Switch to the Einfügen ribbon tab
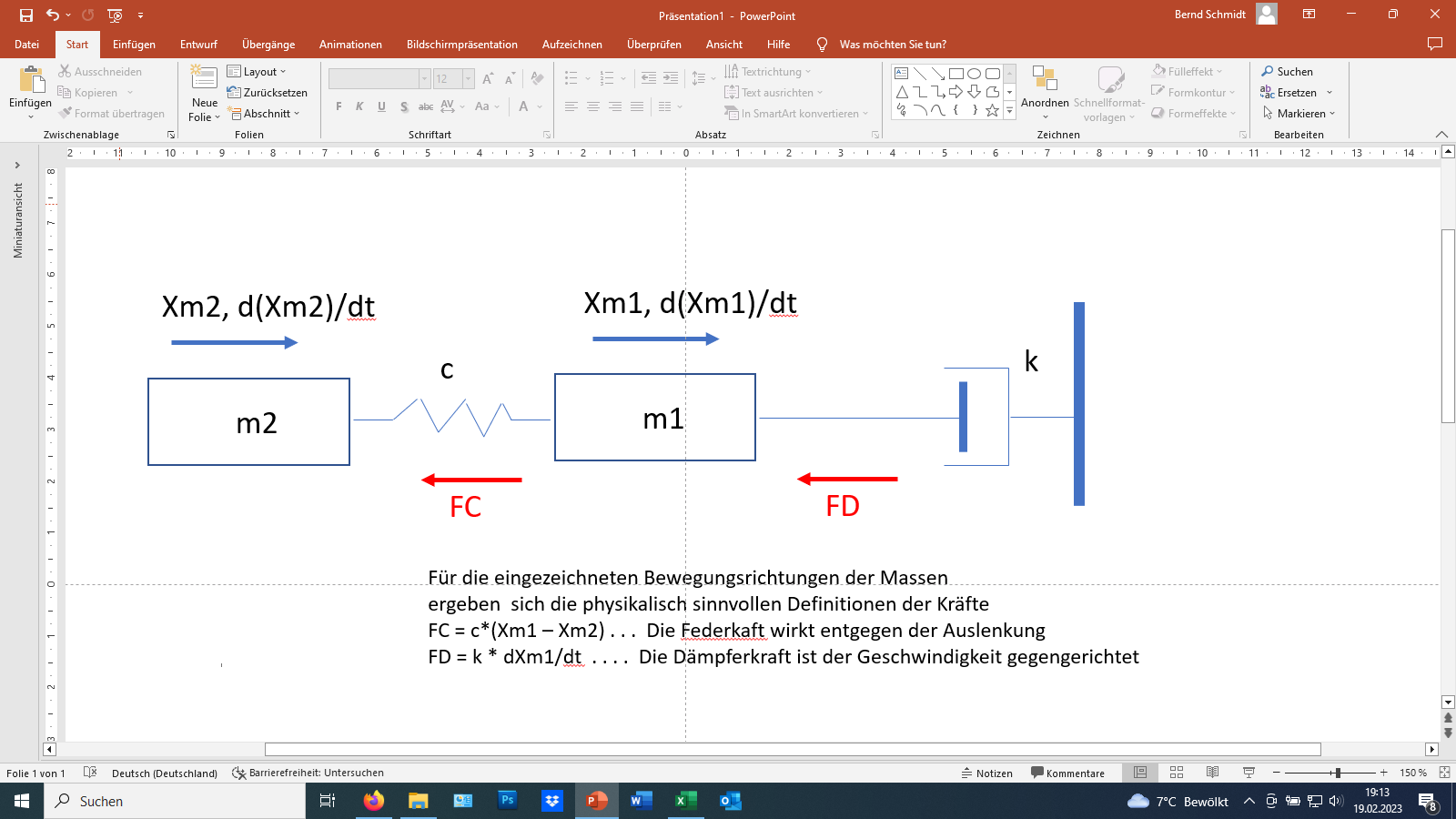 pyautogui.click(x=134, y=44)
